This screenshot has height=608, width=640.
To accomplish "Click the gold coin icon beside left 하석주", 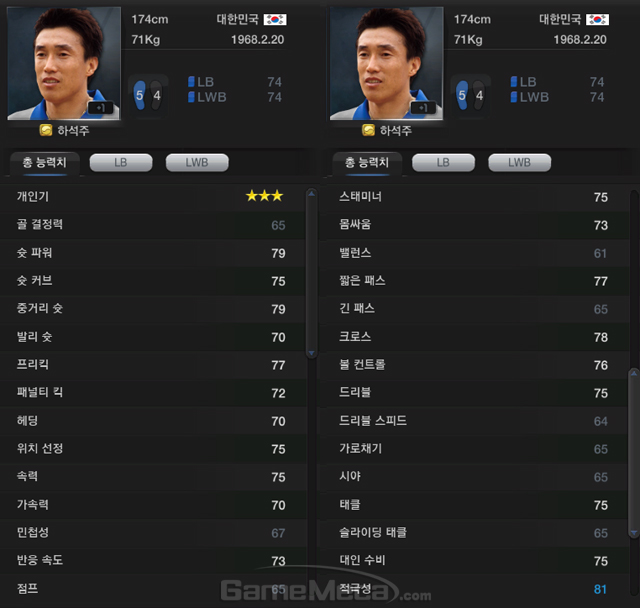I will [46, 130].
